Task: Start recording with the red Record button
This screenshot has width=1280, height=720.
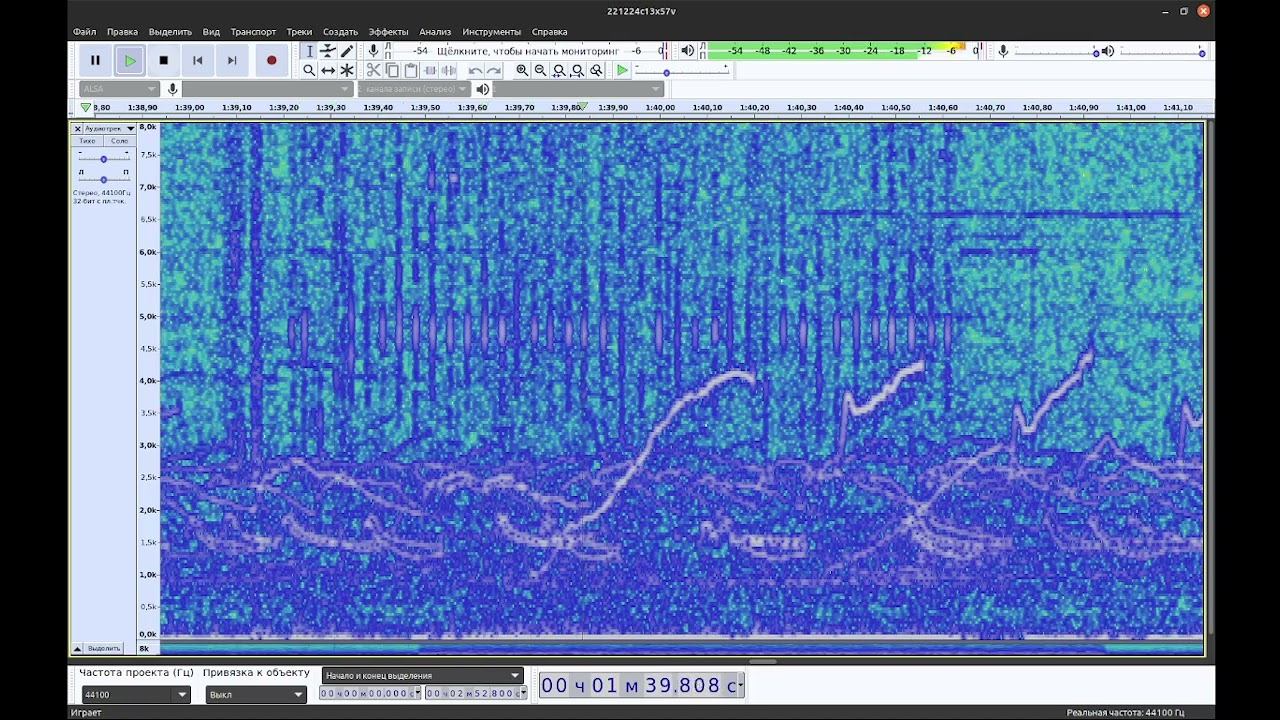Action: 271,60
